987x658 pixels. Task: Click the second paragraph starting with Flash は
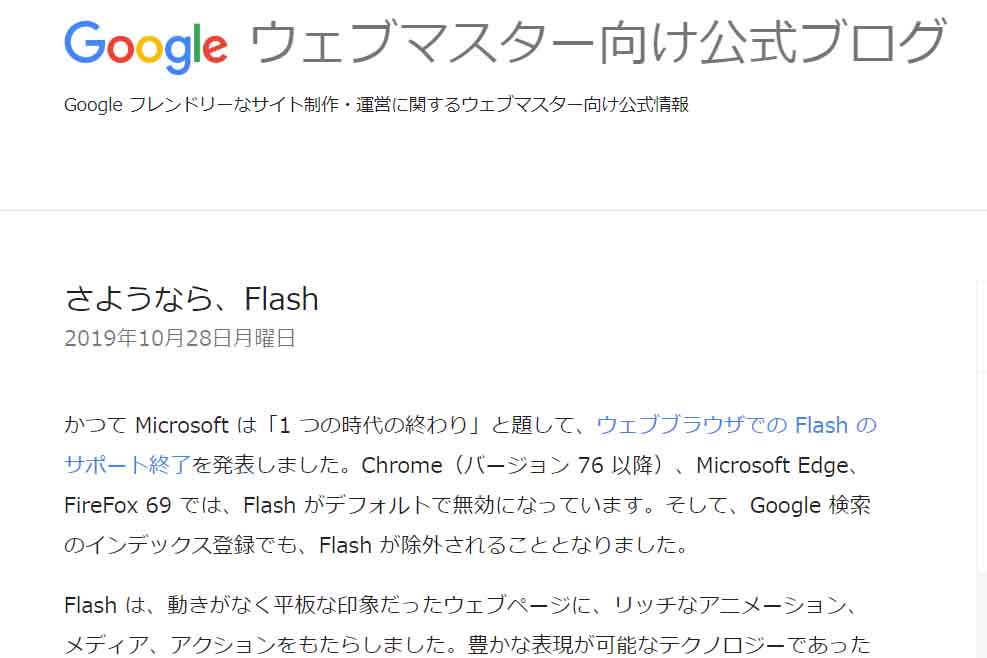tap(460, 605)
